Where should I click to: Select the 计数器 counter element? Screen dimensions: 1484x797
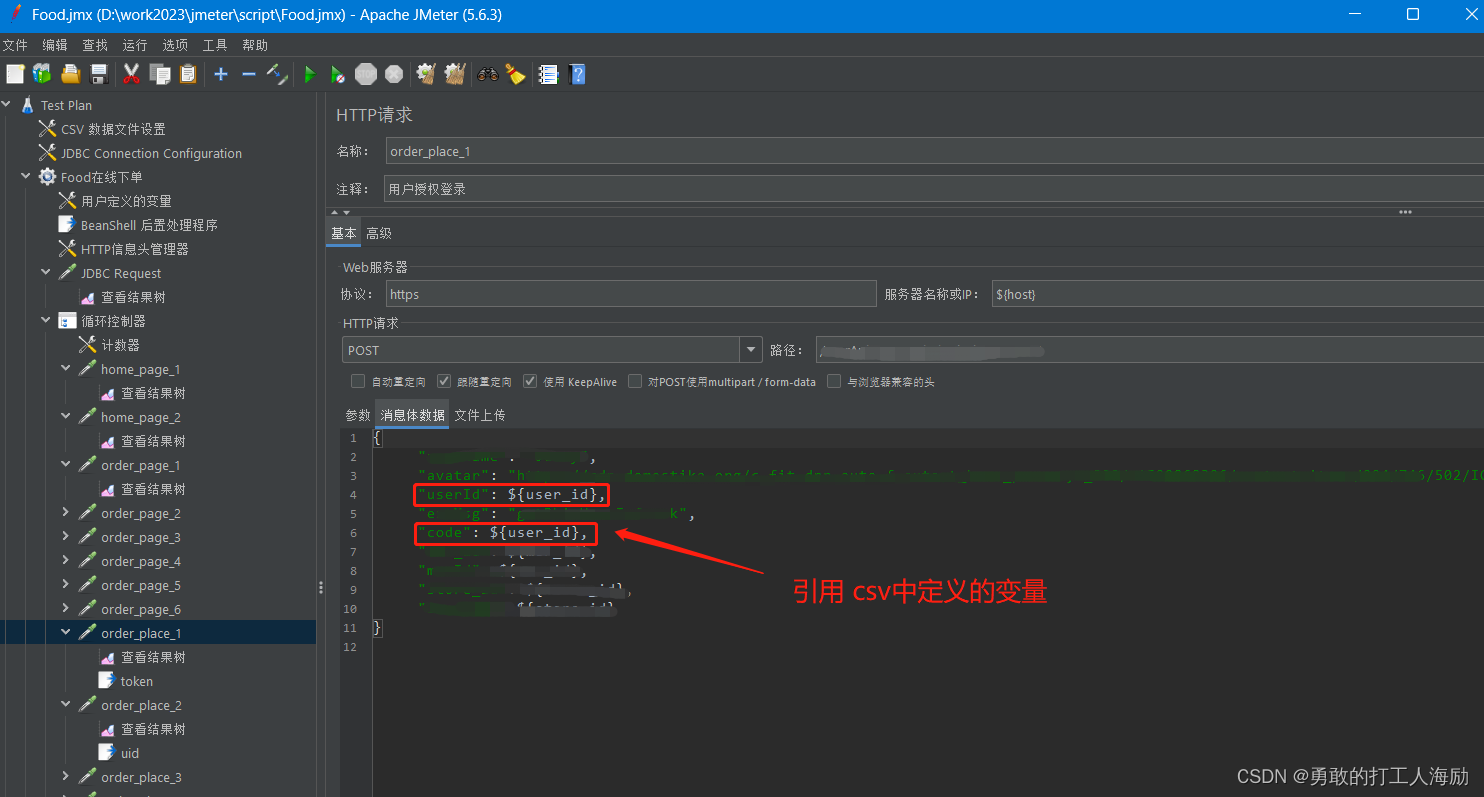coord(110,345)
